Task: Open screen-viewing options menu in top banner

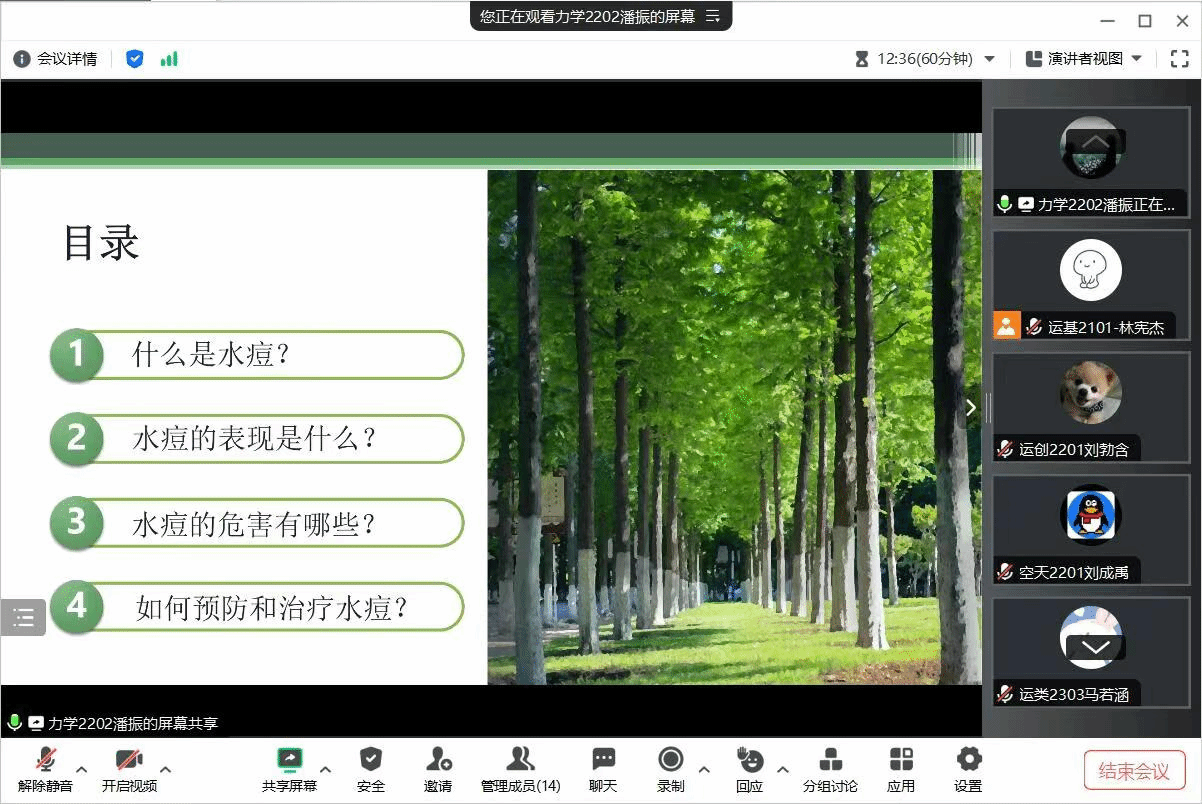Action: coord(713,16)
